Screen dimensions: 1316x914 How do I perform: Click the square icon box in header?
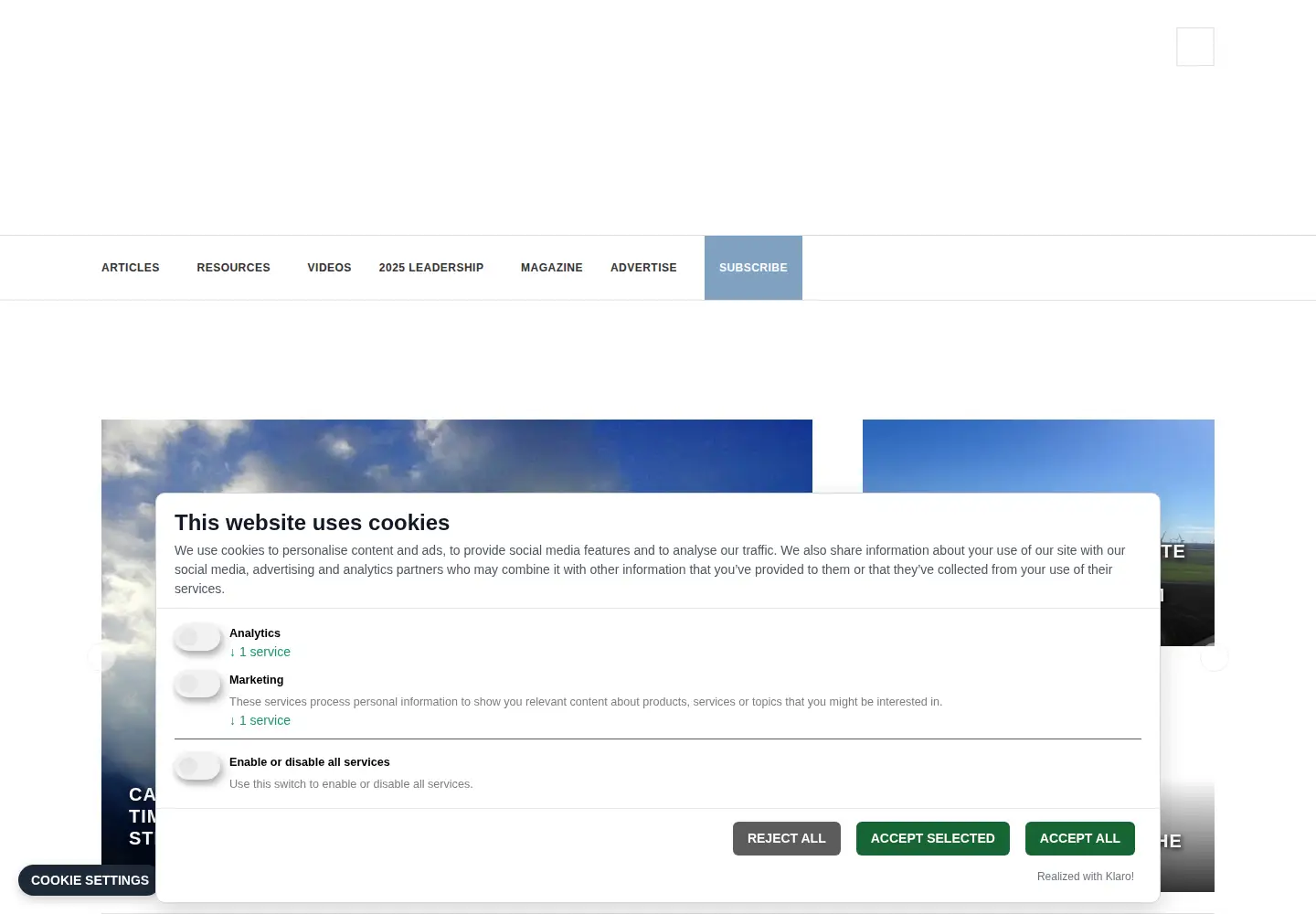(1195, 47)
